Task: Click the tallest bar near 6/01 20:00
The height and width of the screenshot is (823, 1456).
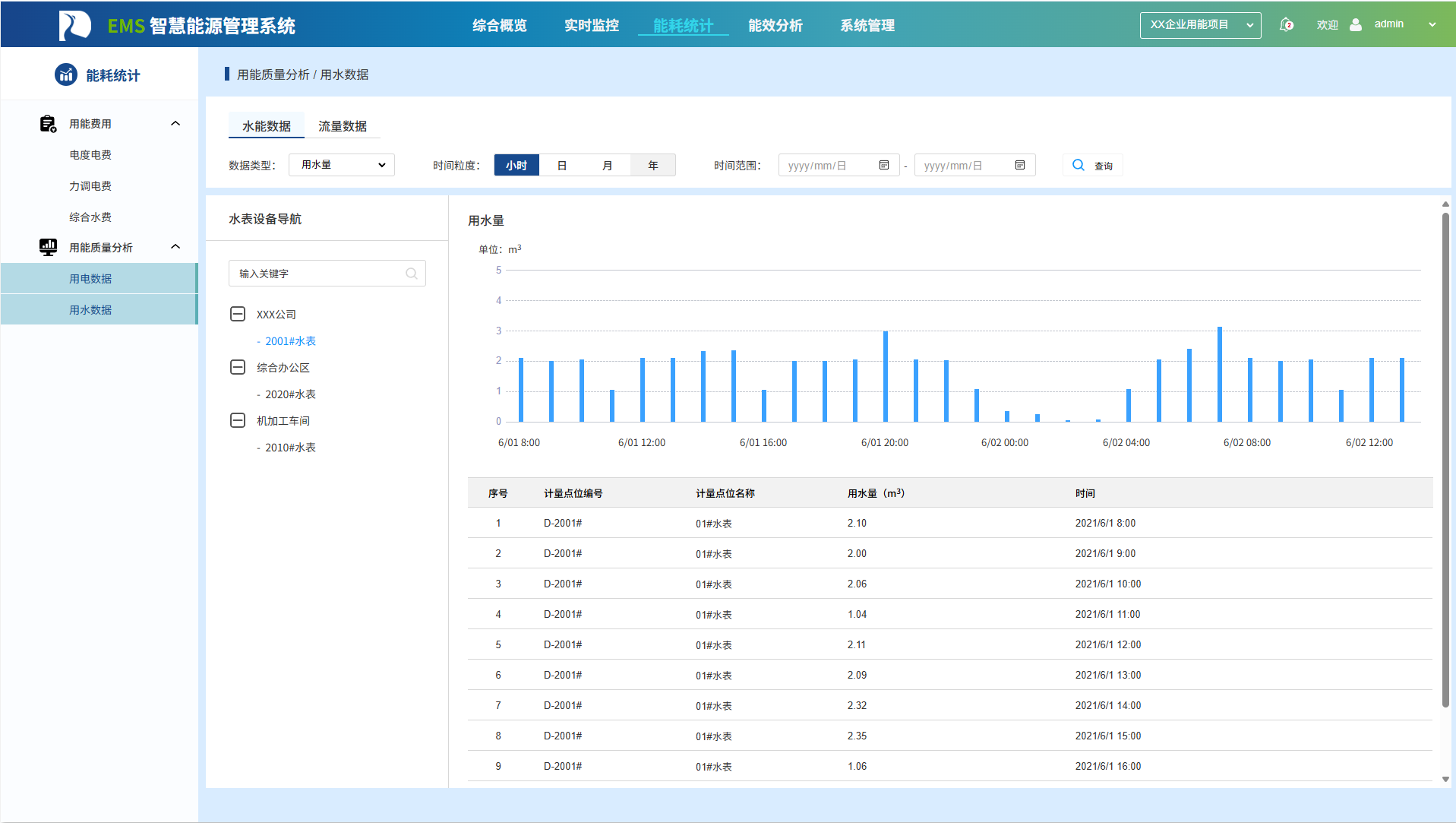Action: [x=886, y=376]
